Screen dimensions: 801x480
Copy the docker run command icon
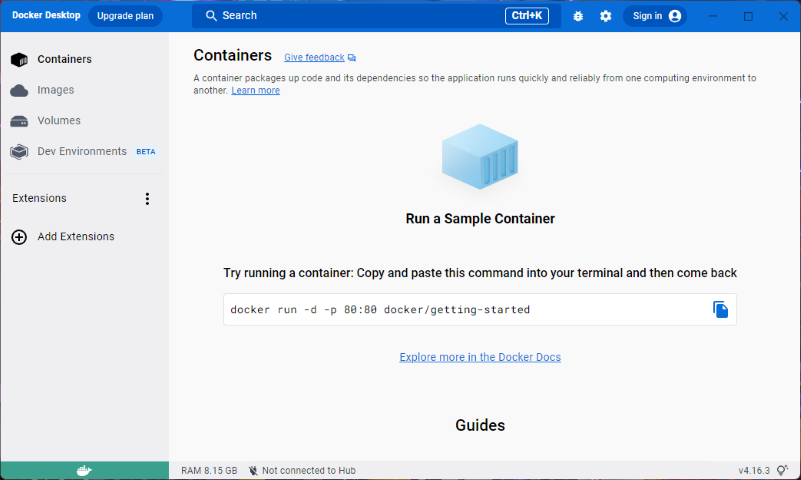[x=720, y=309]
